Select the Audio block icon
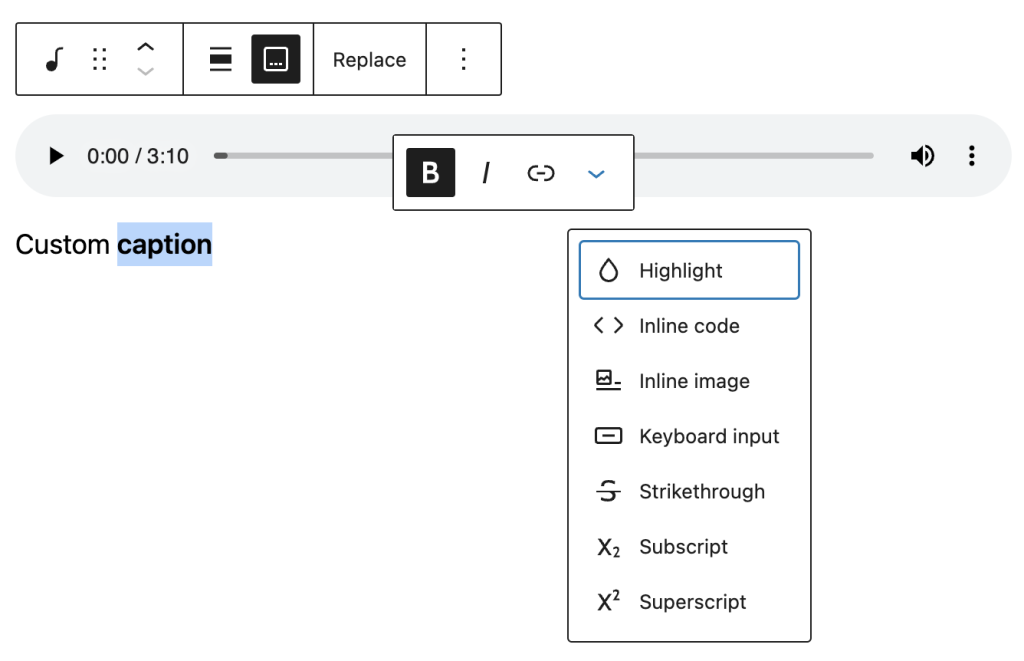 (53, 59)
